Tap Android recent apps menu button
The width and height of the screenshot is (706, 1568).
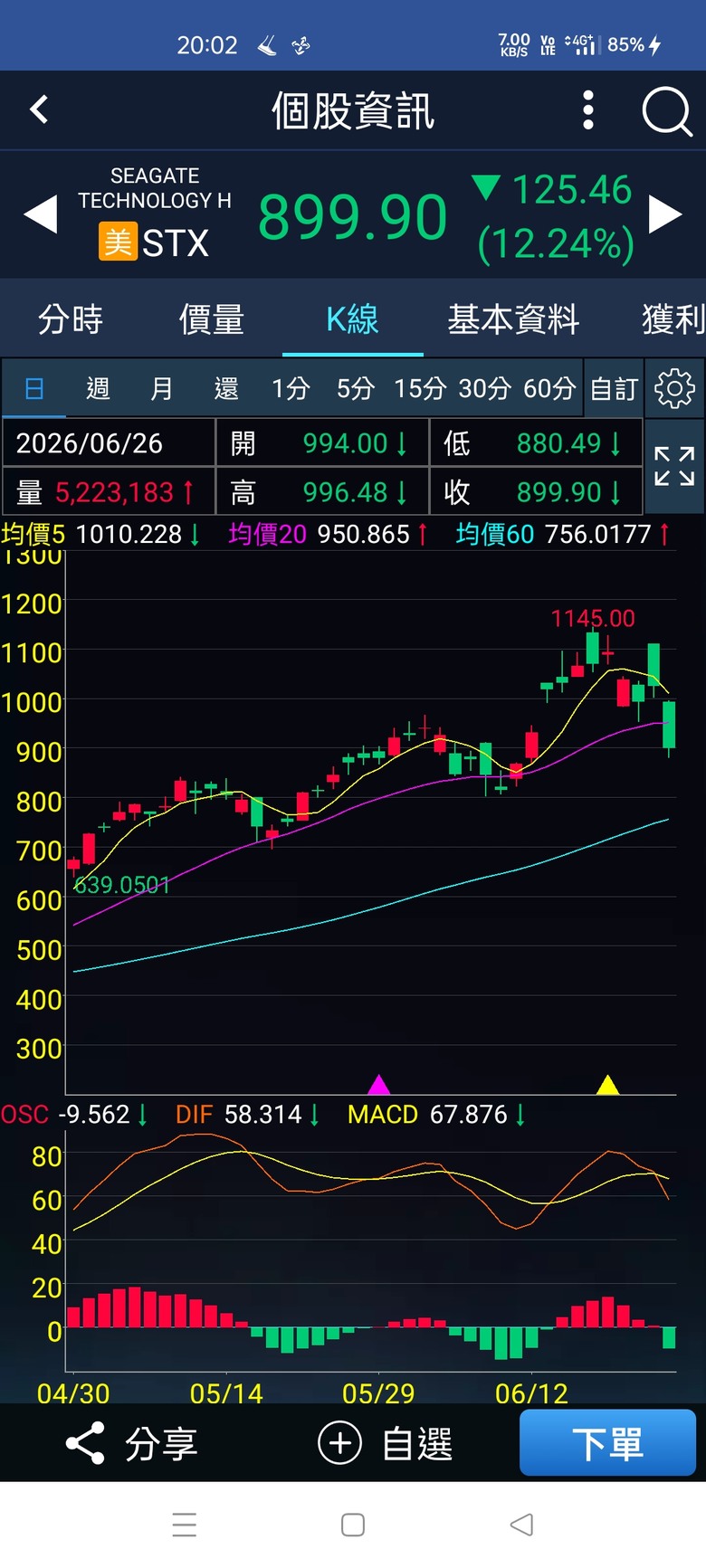tap(185, 1525)
